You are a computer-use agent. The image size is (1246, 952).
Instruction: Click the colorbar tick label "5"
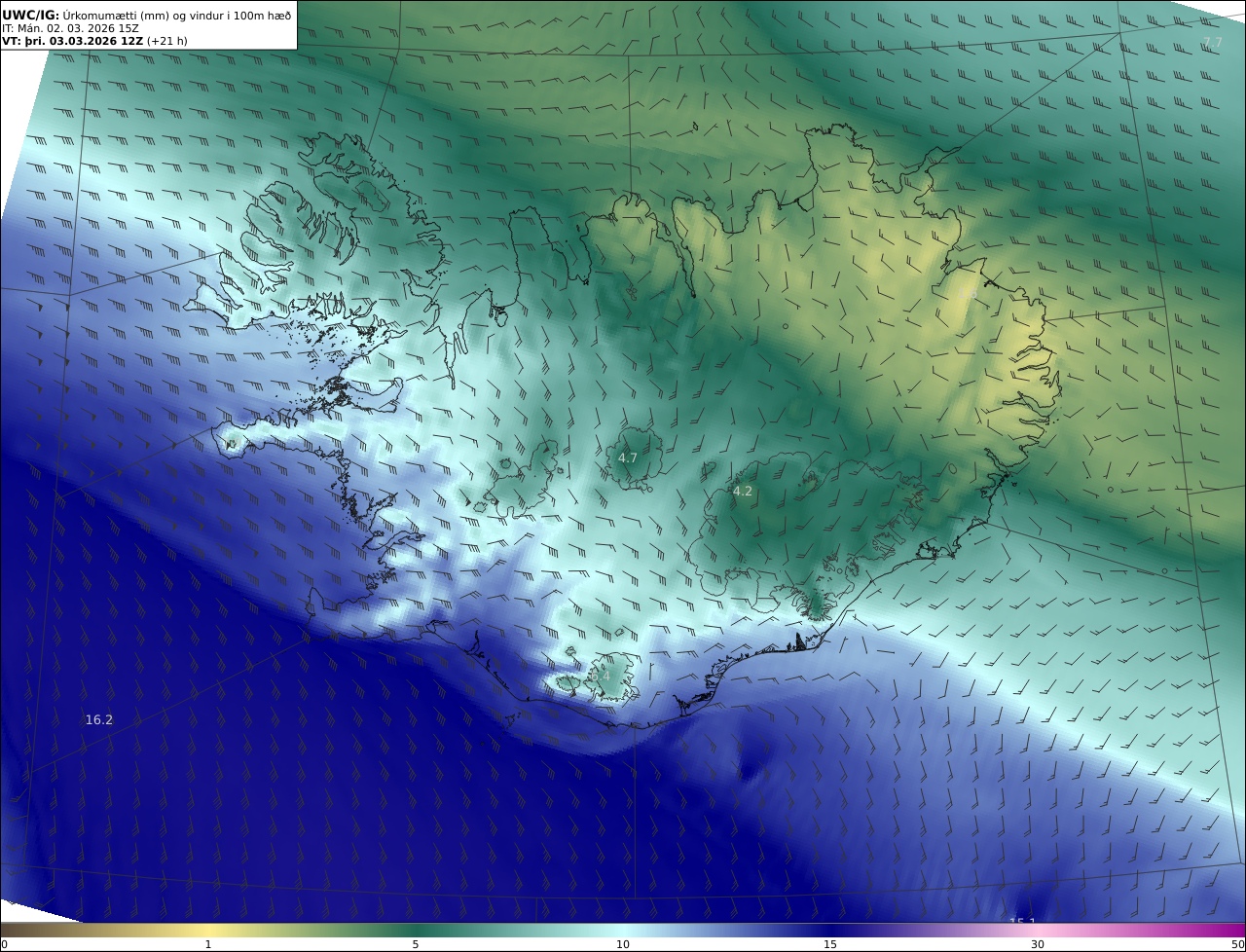[x=416, y=944]
